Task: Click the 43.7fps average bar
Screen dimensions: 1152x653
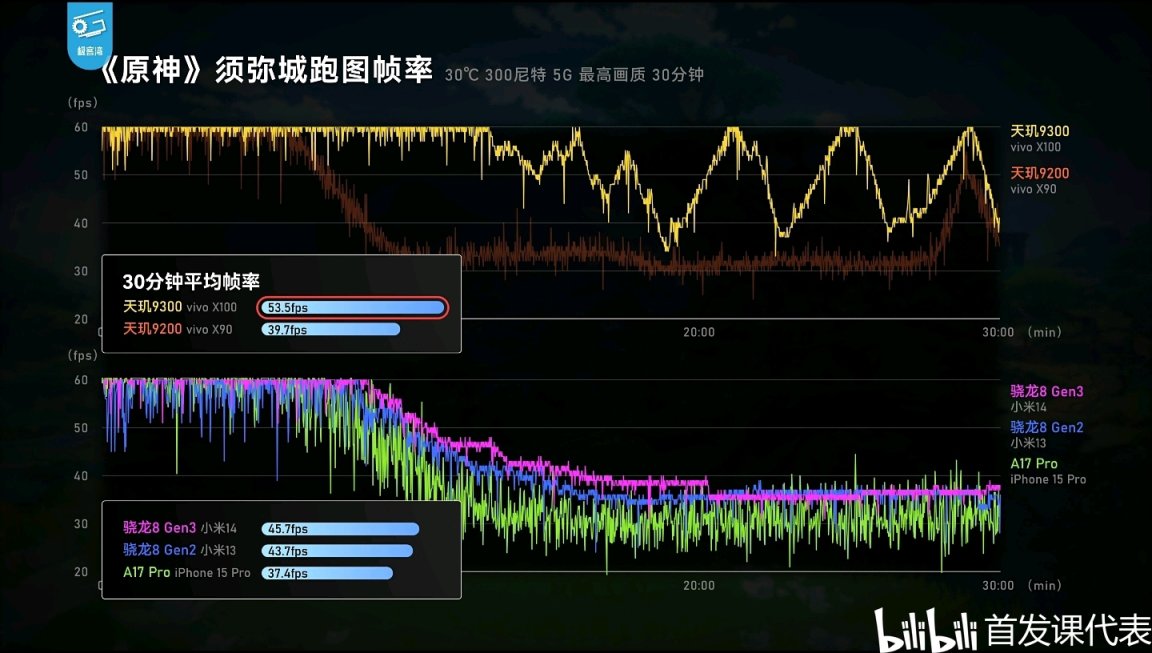Action: tap(337, 550)
